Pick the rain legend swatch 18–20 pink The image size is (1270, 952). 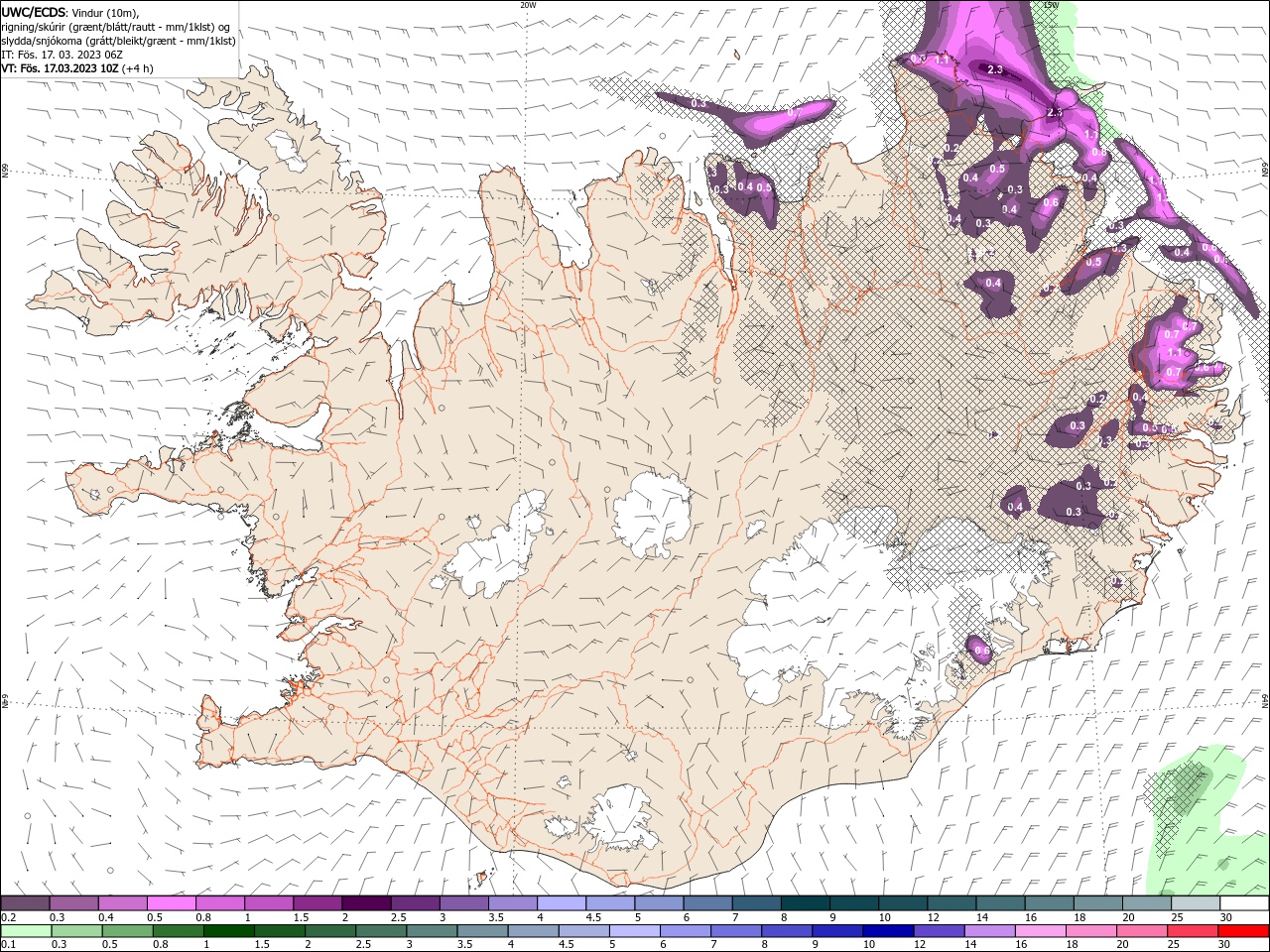pyautogui.click(x=1090, y=931)
